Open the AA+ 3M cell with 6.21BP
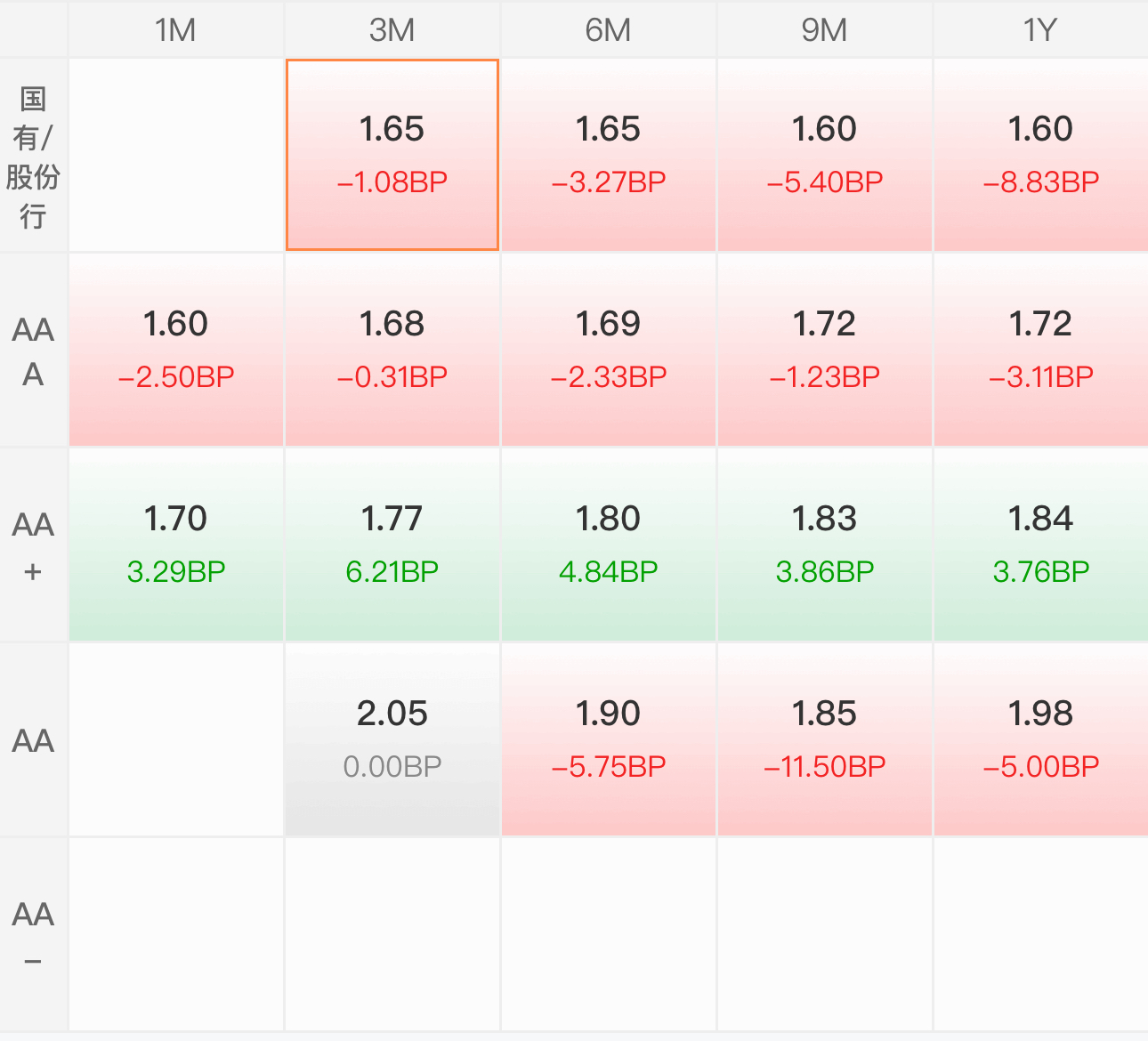Image resolution: width=1148 pixels, height=1041 pixels. click(x=392, y=545)
